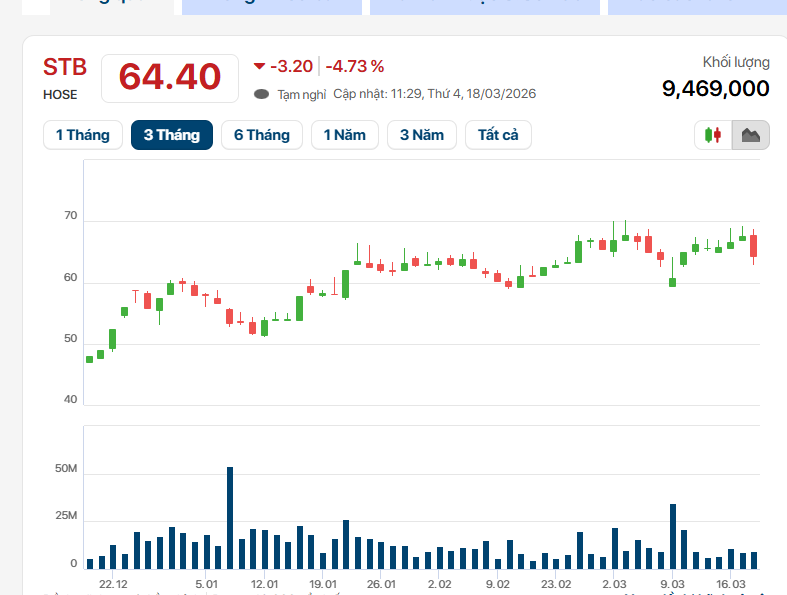Click the -3.20 price change value
This screenshot has height=595, width=787.
click(291, 66)
